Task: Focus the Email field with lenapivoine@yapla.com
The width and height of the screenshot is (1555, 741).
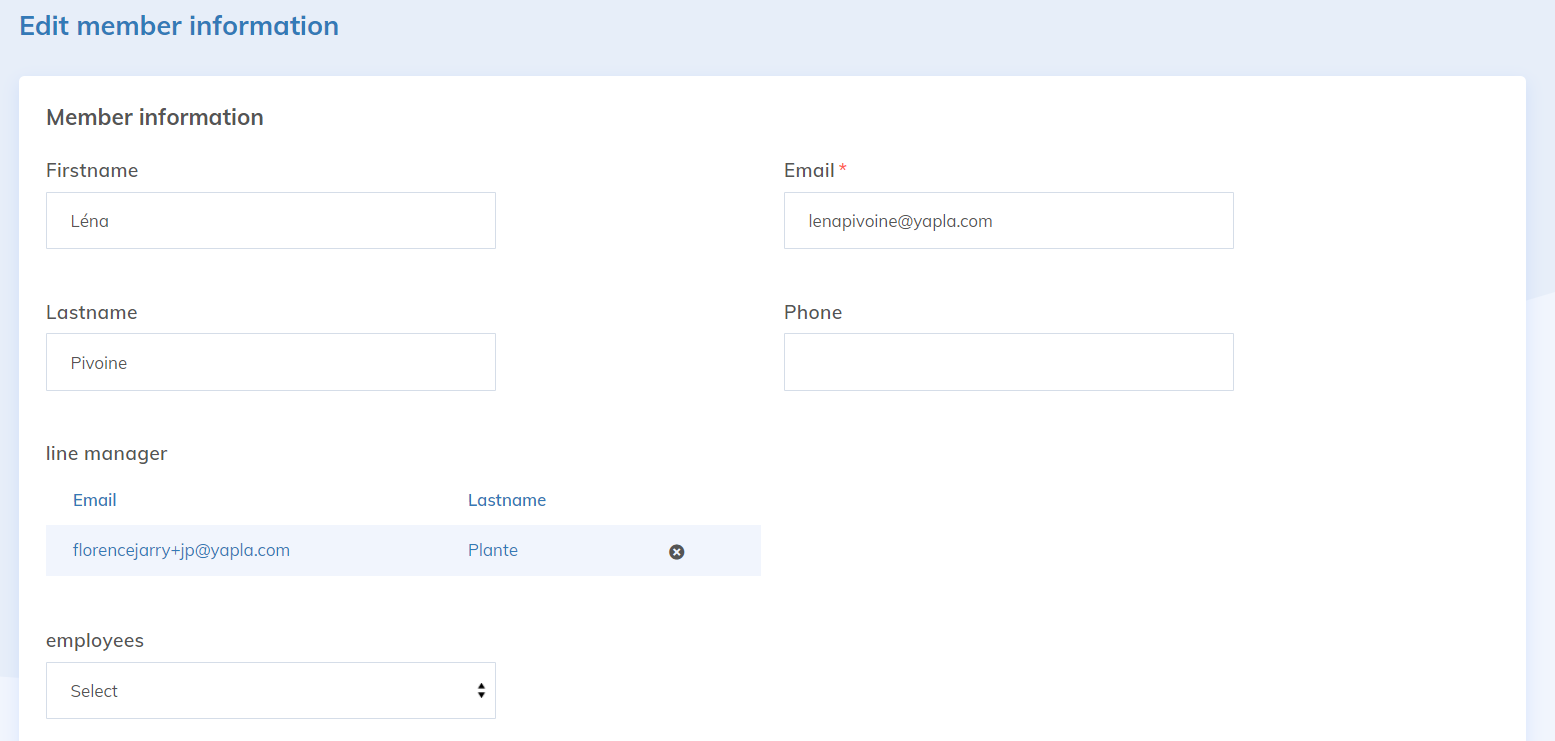Action: pos(1008,221)
